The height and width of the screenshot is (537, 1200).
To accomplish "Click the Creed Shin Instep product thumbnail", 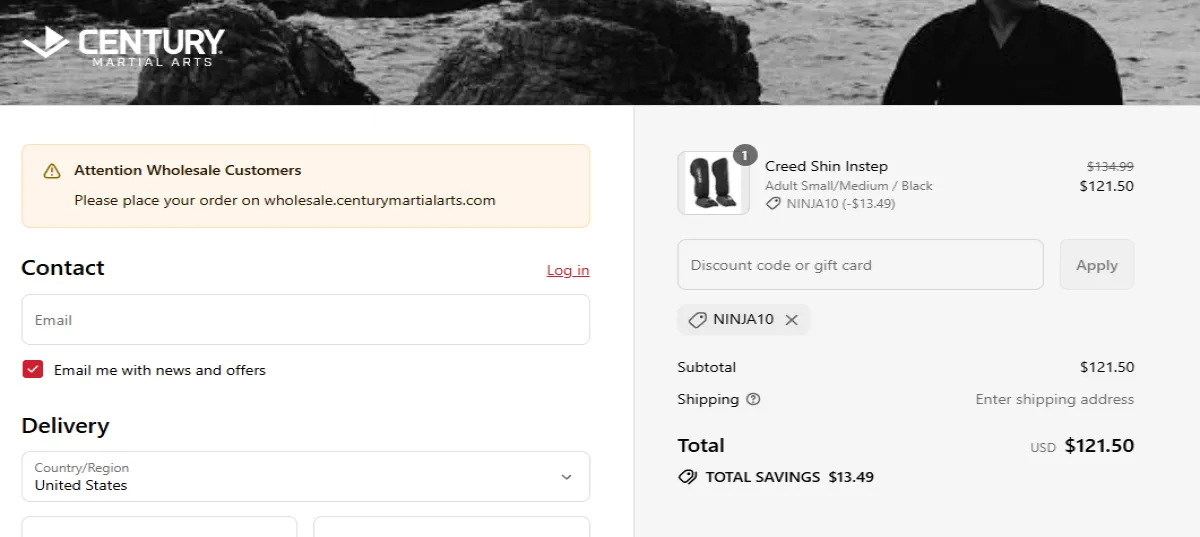I will pos(713,184).
